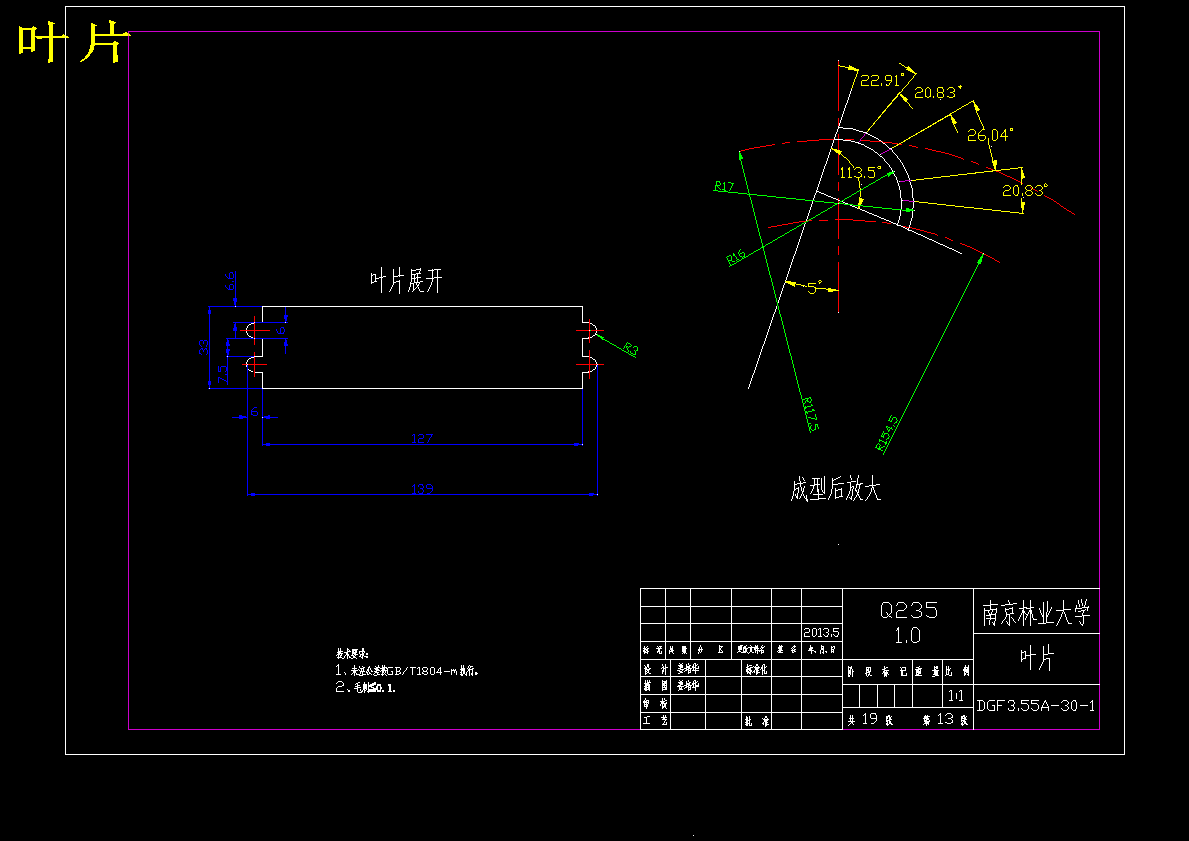Select technical note 1 mentioning GB/T1804-m
The image size is (1189, 841).
pyautogui.click(x=406, y=670)
